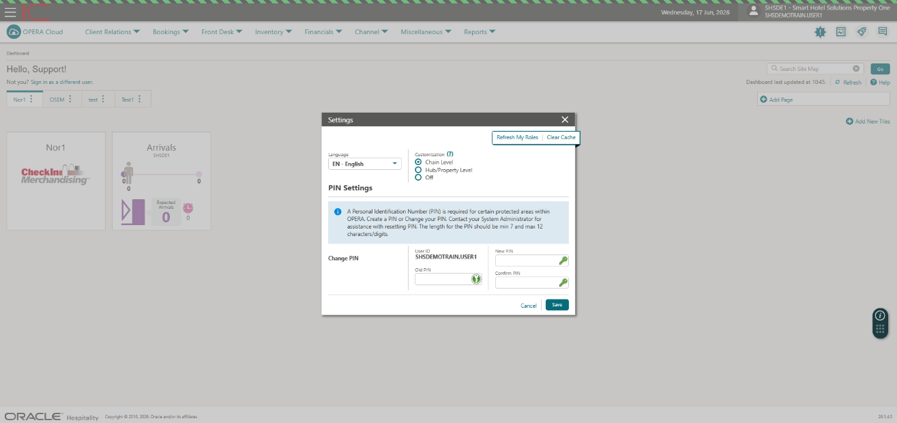Open the OSEM tab options kebab

click(x=70, y=99)
